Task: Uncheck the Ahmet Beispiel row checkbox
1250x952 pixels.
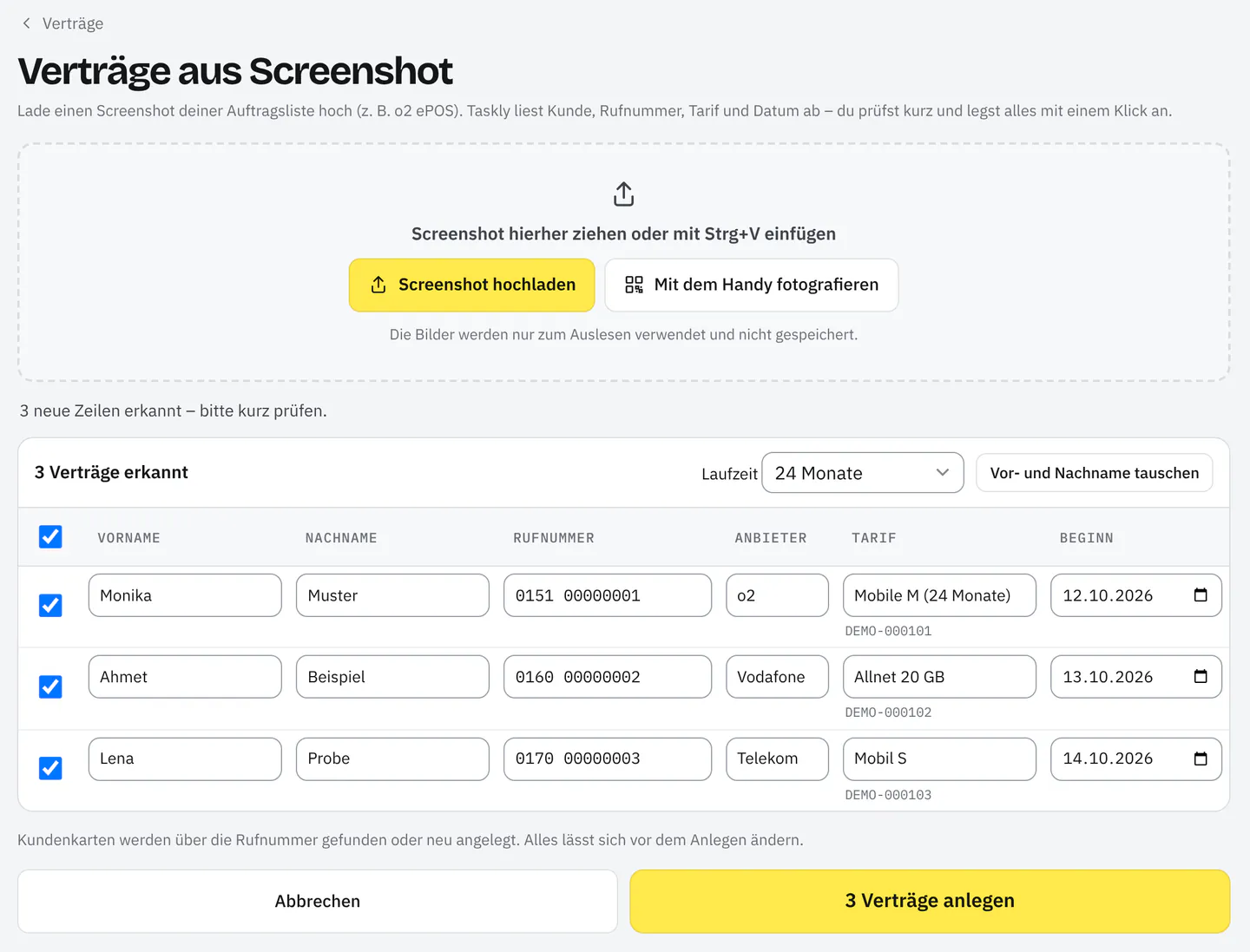Action: [50, 686]
